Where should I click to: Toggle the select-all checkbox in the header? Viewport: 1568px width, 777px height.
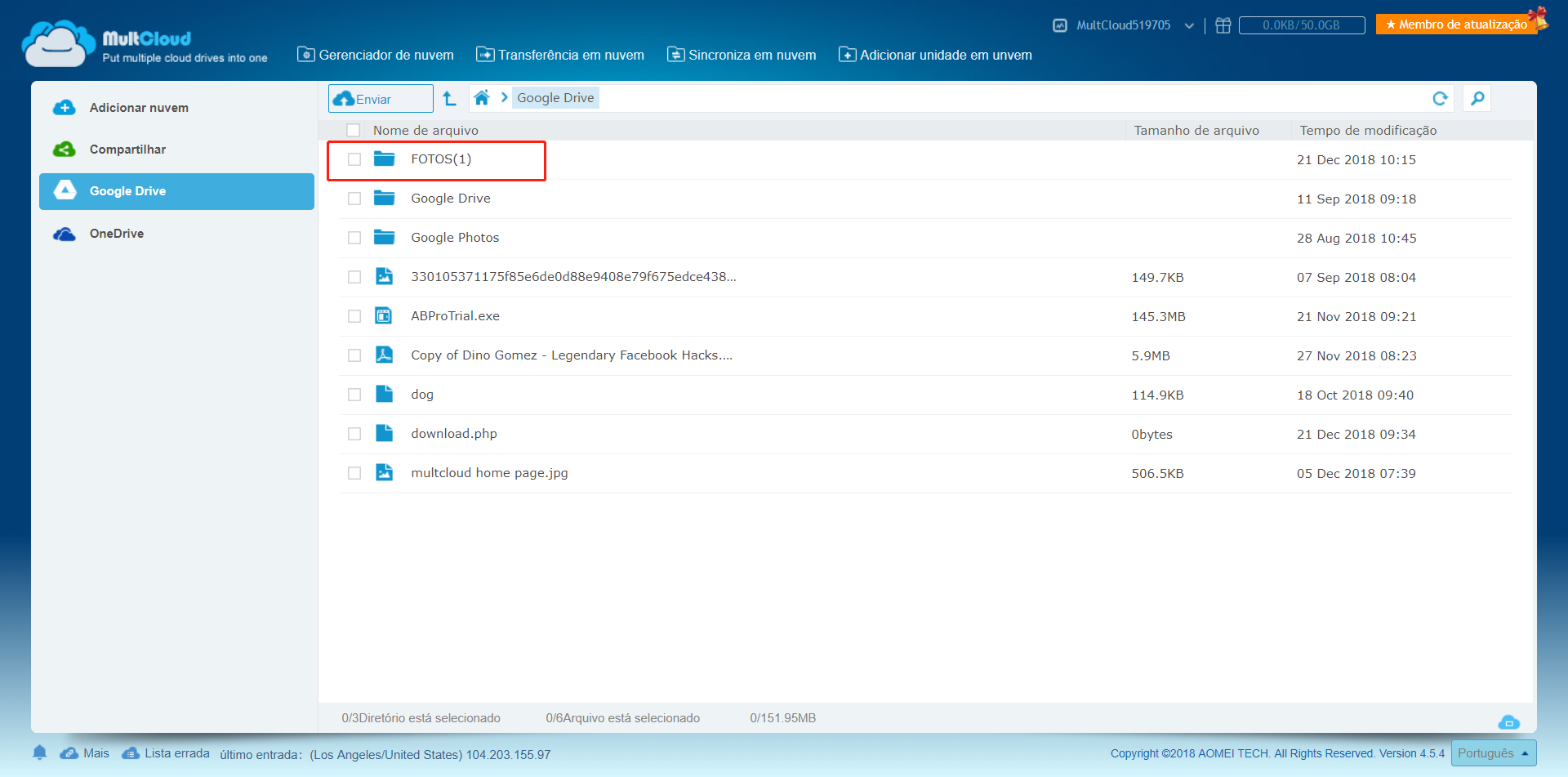354,131
